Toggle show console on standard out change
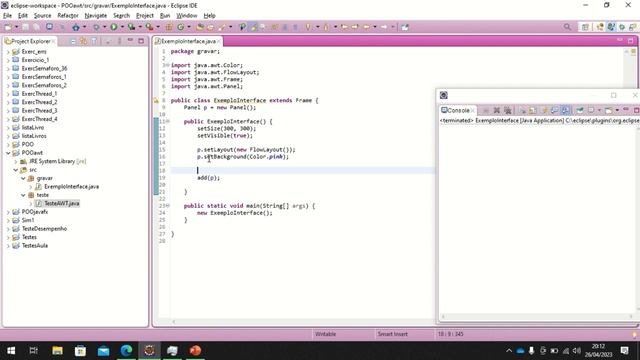This screenshot has width=640, height=360. click(x=554, y=110)
